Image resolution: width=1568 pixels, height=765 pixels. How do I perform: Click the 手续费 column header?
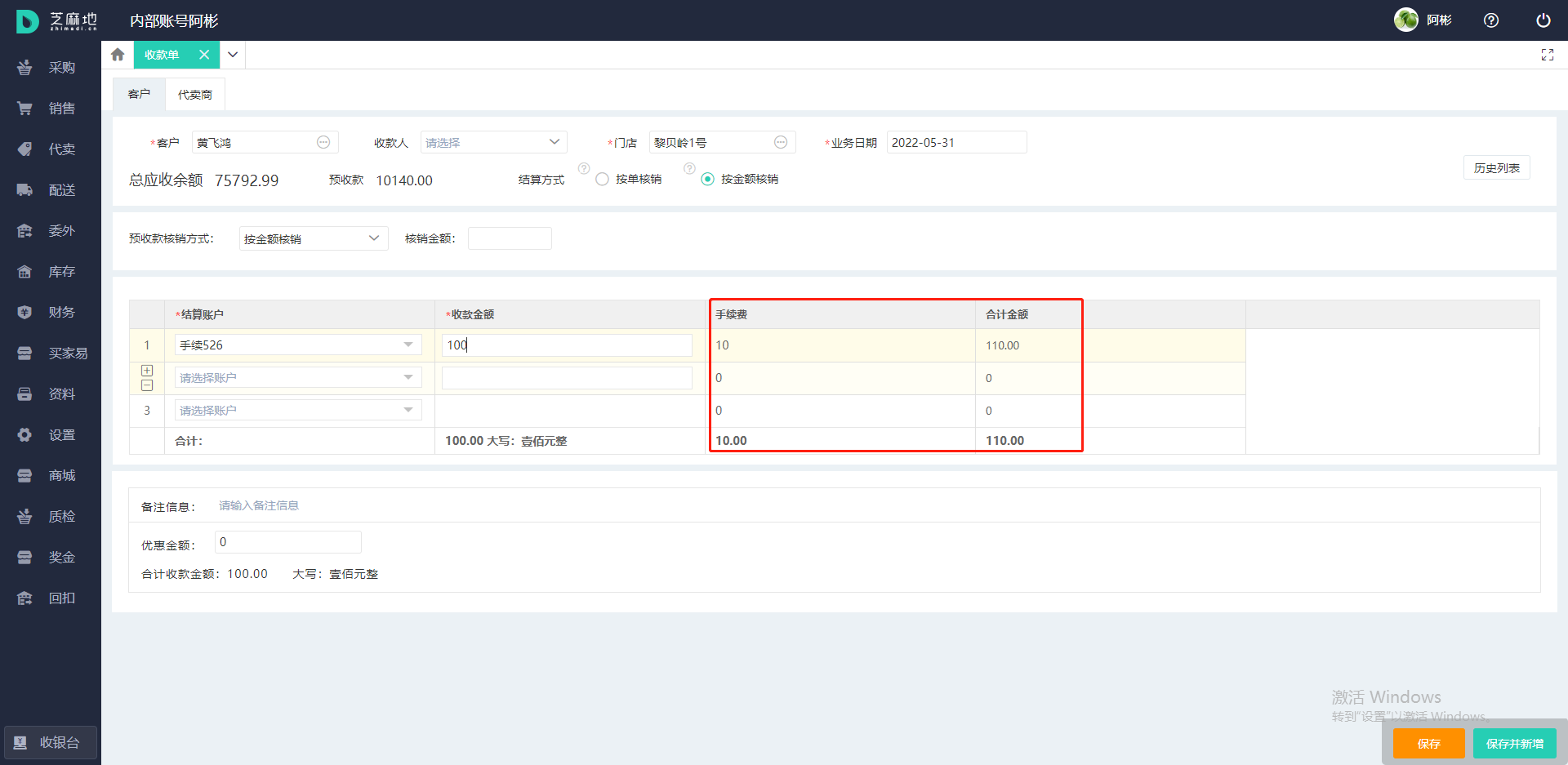840,314
